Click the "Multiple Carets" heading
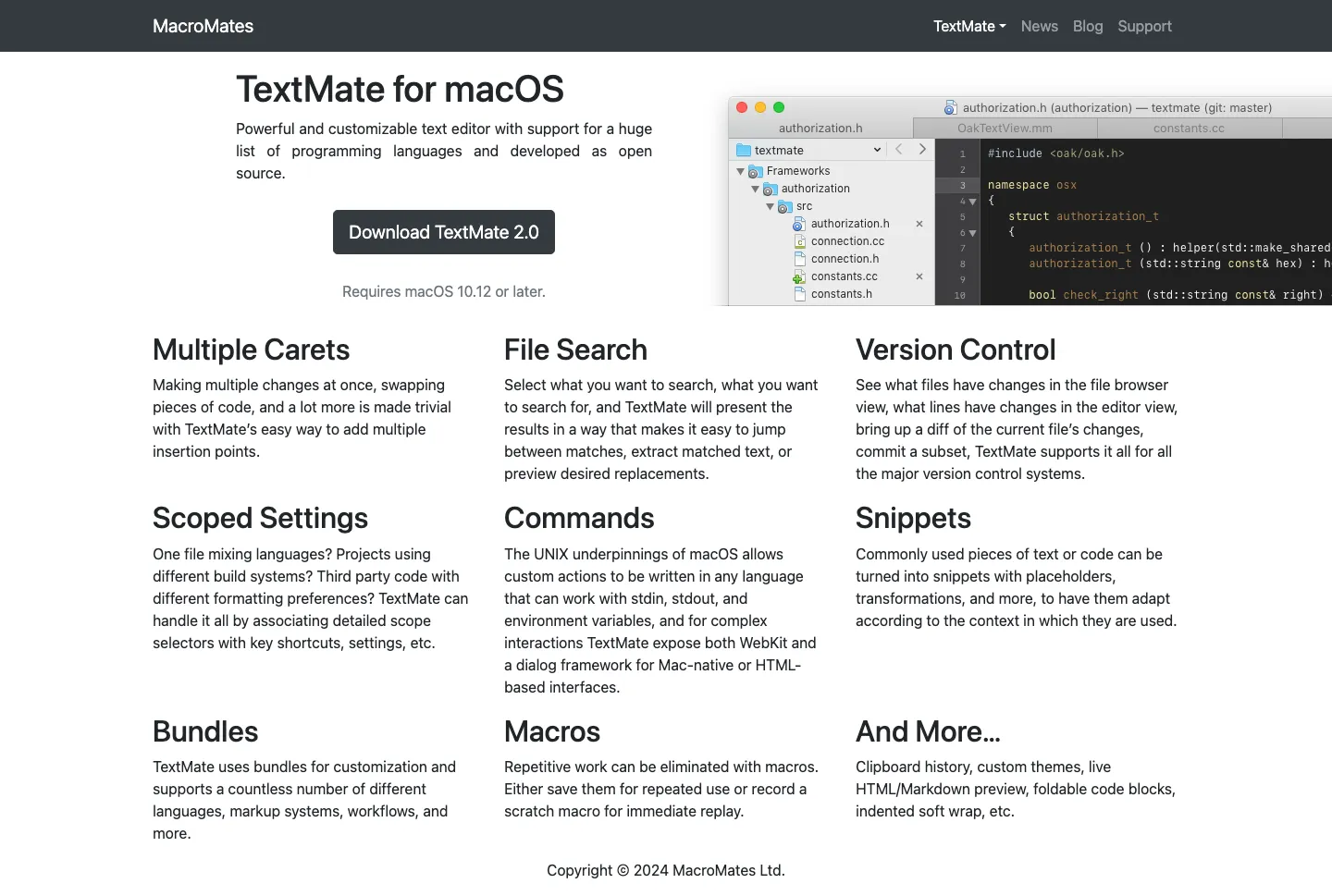This screenshot has width=1332, height=896. click(251, 350)
